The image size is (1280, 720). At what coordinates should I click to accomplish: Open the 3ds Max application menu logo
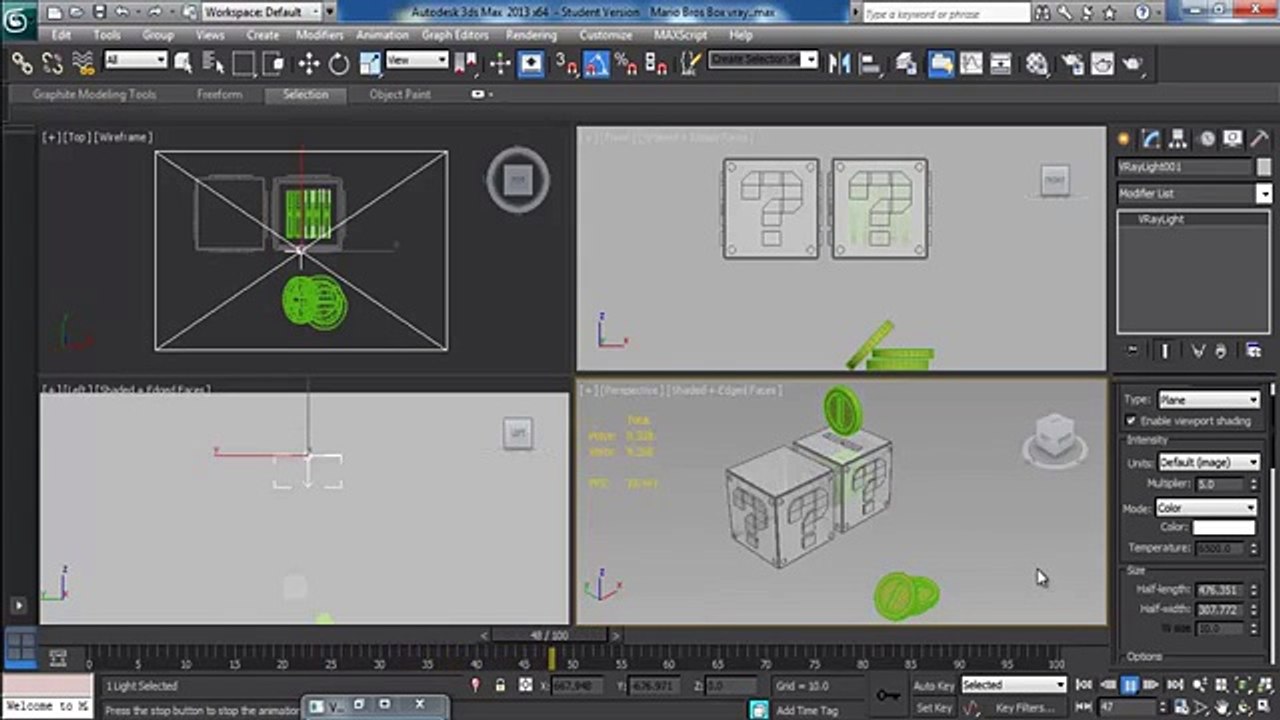tap(18, 22)
